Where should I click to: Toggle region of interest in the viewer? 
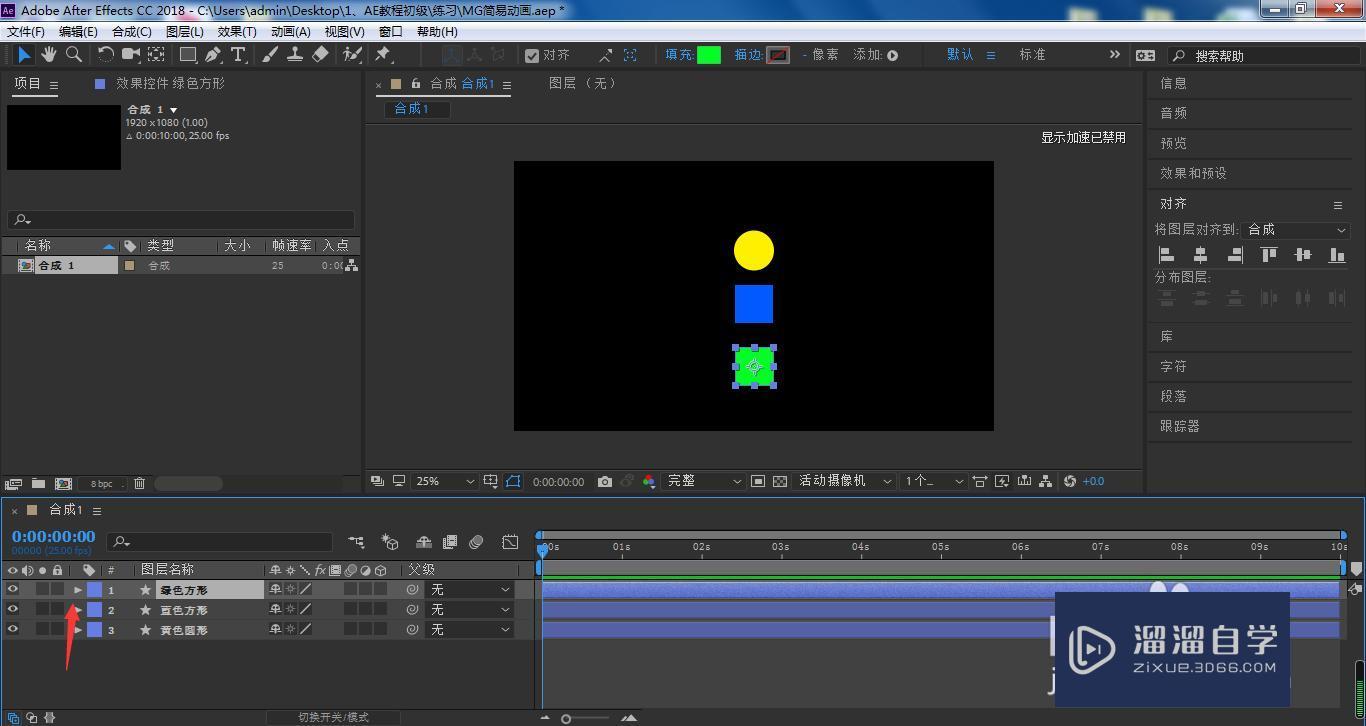pos(758,482)
